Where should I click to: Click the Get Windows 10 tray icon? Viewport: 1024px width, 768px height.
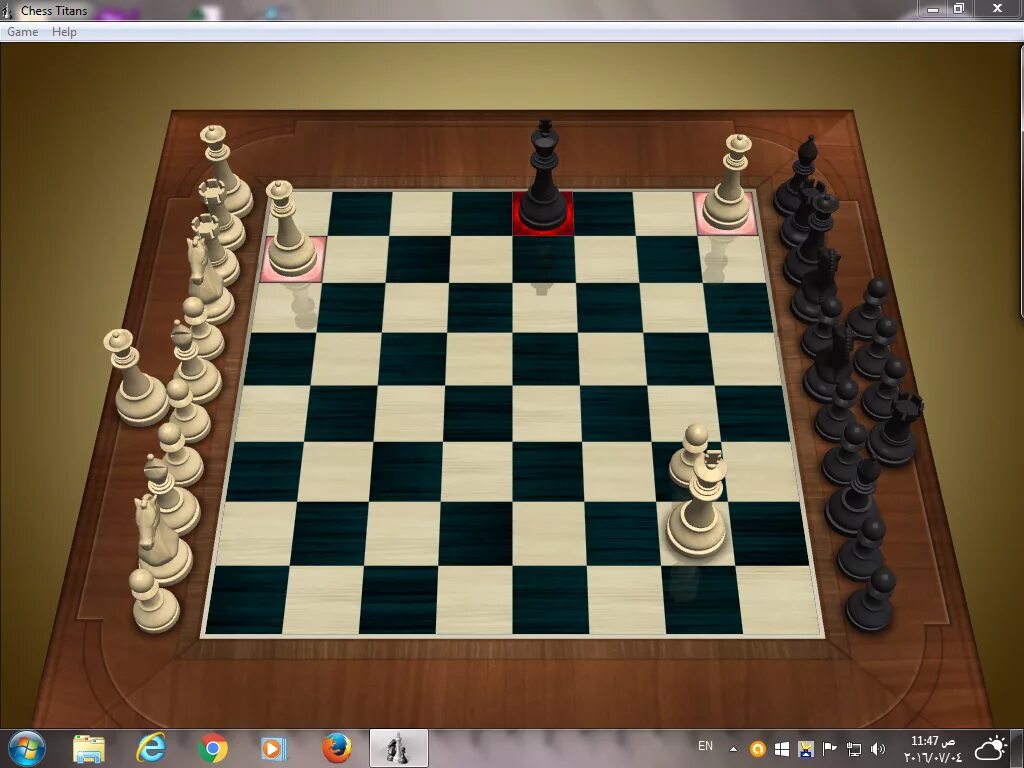[782, 749]
